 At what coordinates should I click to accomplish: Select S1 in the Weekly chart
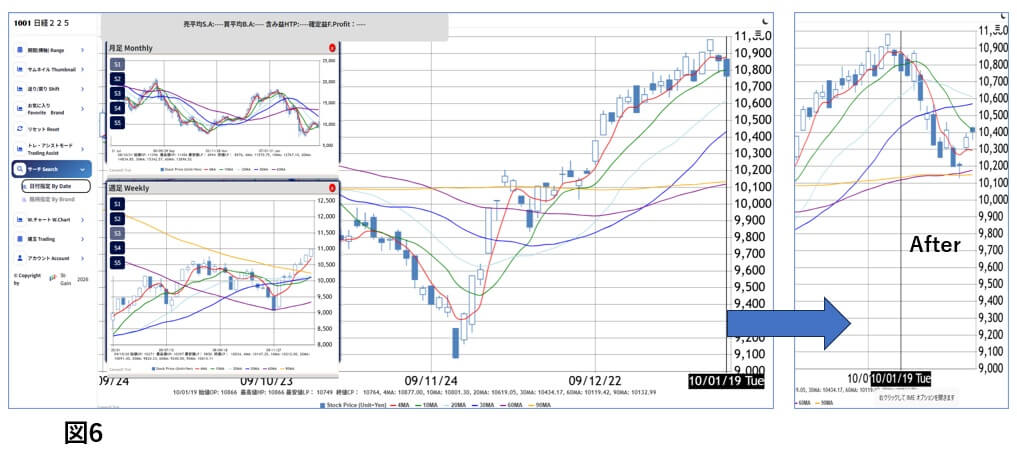point(117,204)
